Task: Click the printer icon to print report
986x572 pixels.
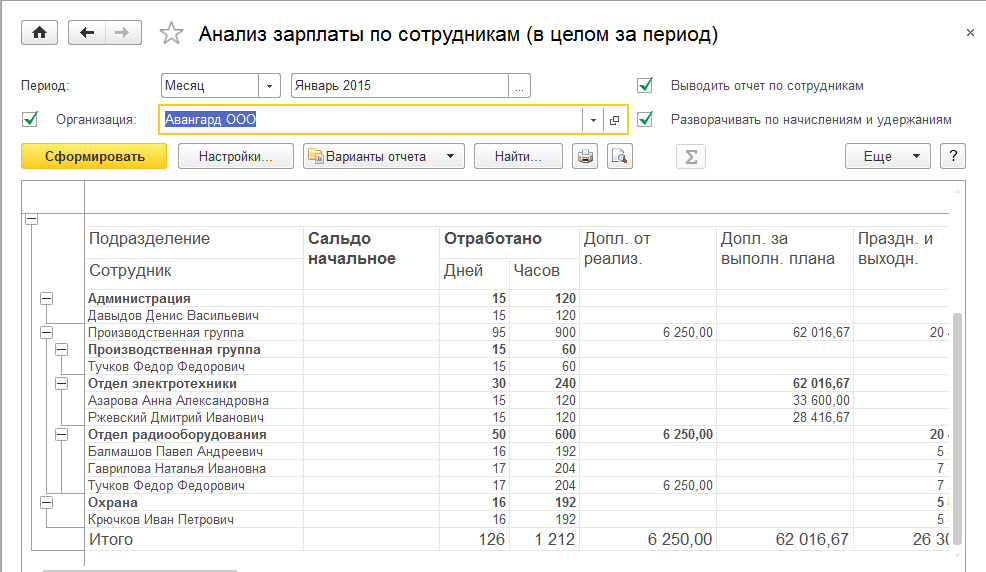Action: 585,156
